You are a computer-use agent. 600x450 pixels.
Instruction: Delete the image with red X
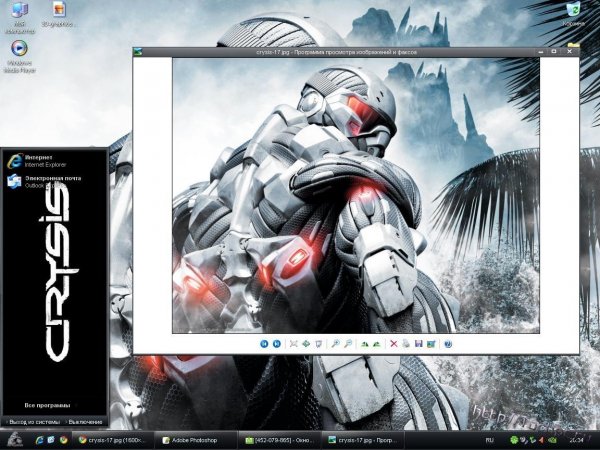[x=394, y=344]
